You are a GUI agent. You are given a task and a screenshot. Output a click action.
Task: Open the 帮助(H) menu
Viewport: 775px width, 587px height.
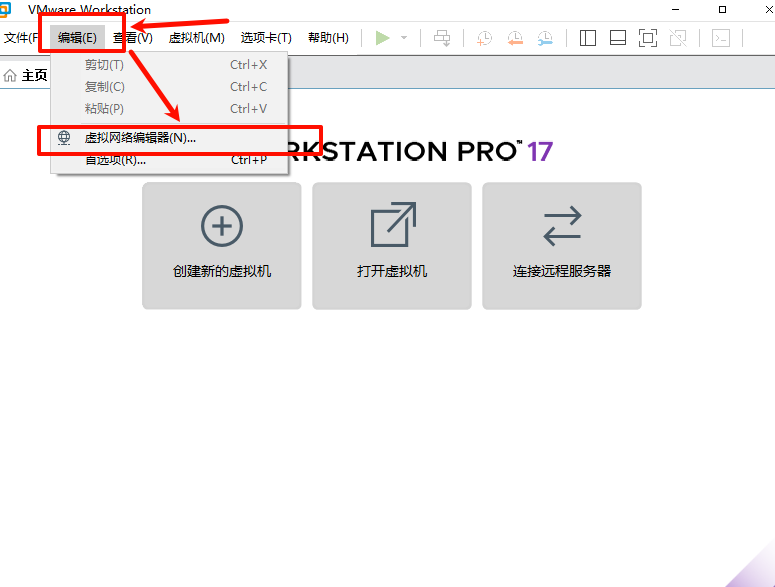(x=328, y=38)
